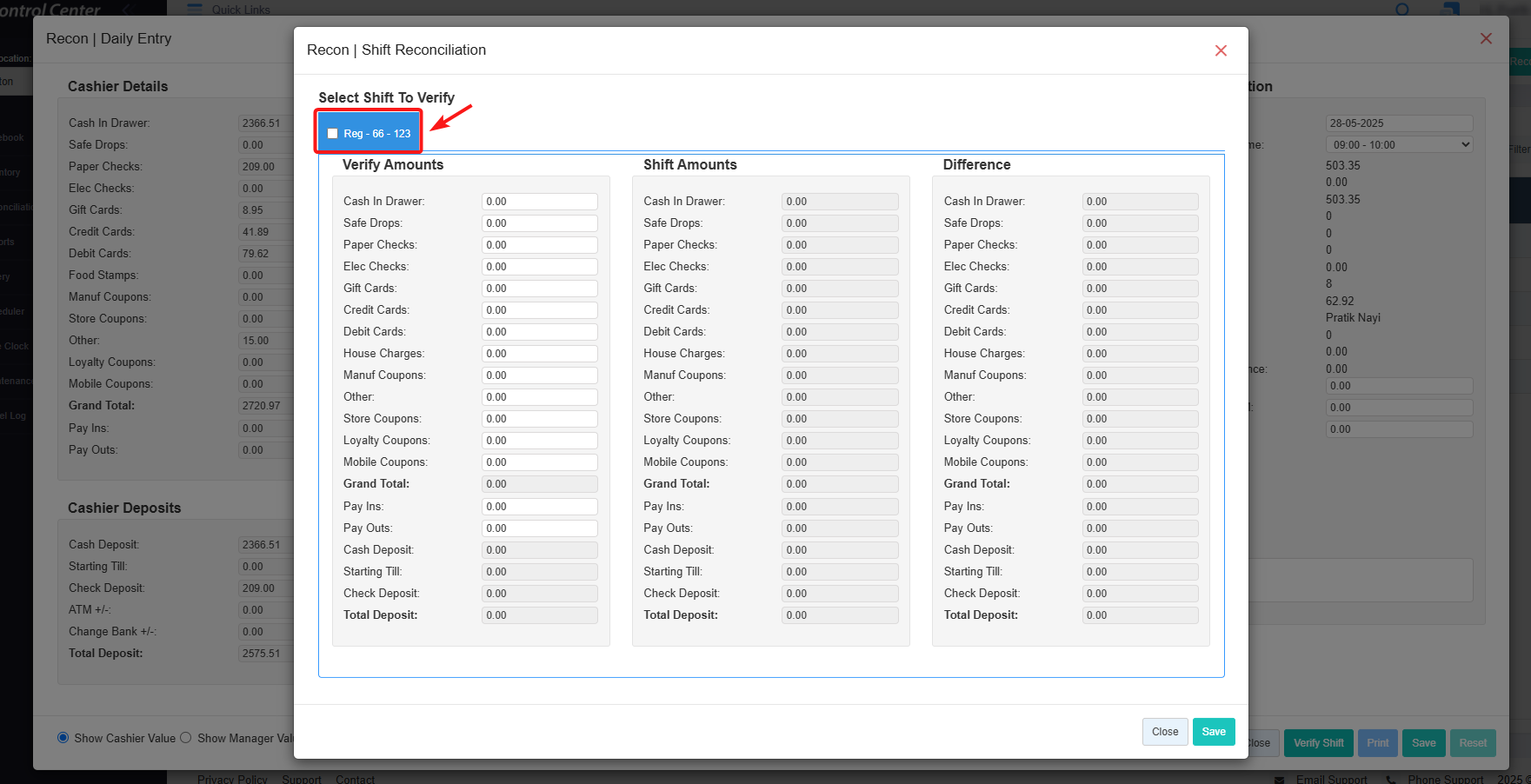Screen dimensions: 1531x784
Task: Click the Verify Amounts Gift Cards field
Action: (540, 289)
